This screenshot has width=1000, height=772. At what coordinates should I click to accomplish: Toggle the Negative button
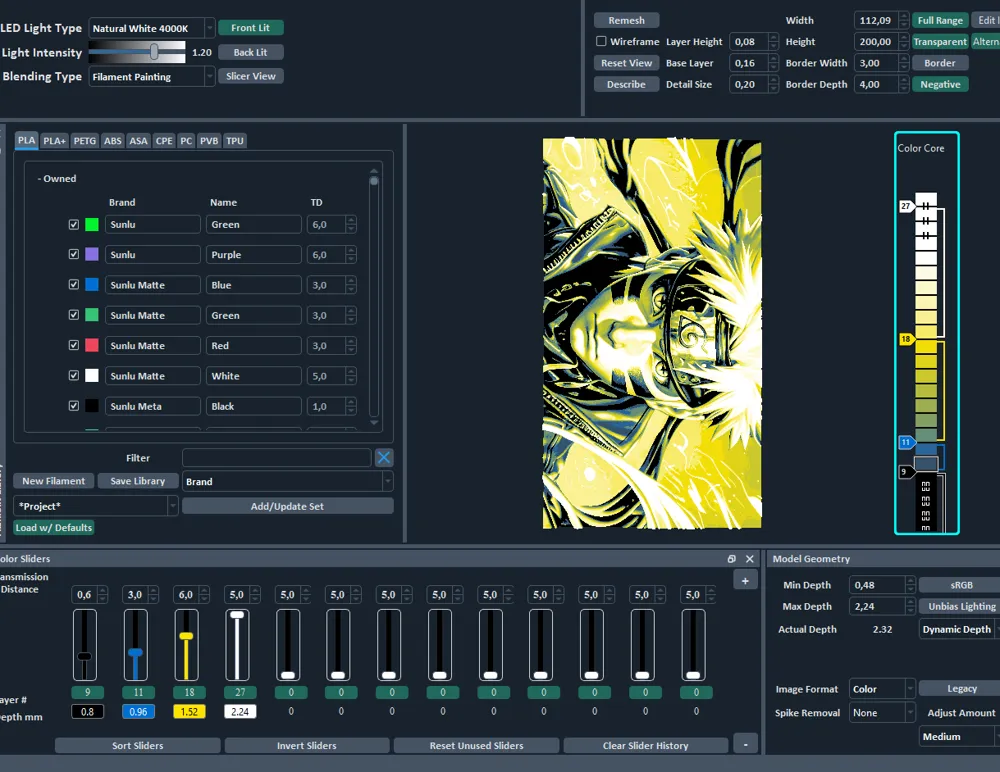(940, 84)
